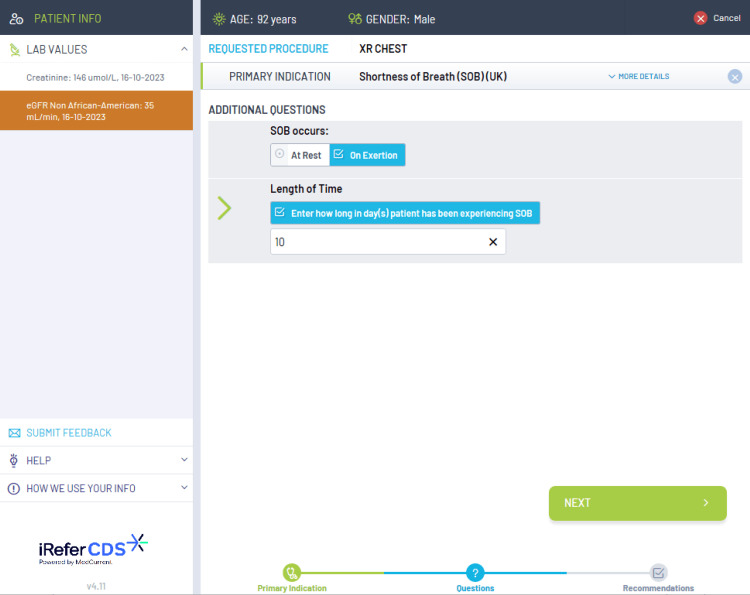Click the Age sun icon in header

(x=219, y=19)
